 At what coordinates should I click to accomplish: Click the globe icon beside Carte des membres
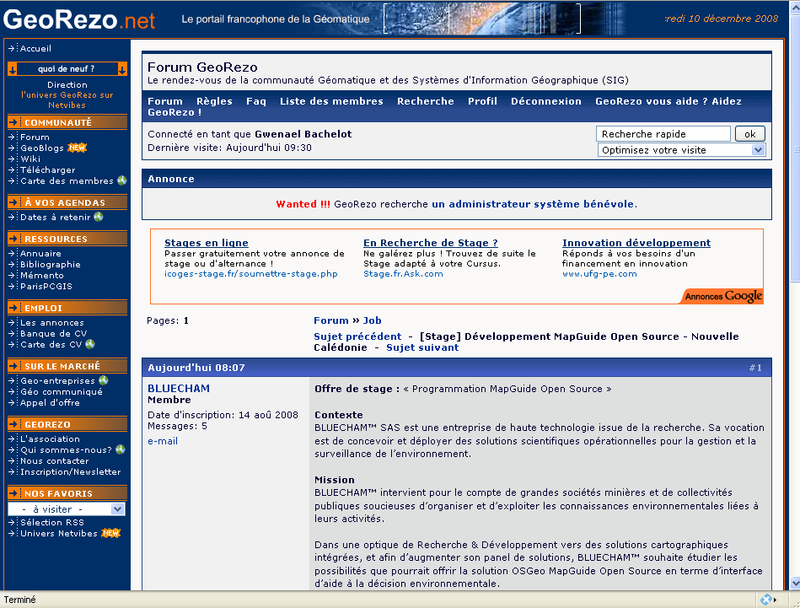[122, 181]
